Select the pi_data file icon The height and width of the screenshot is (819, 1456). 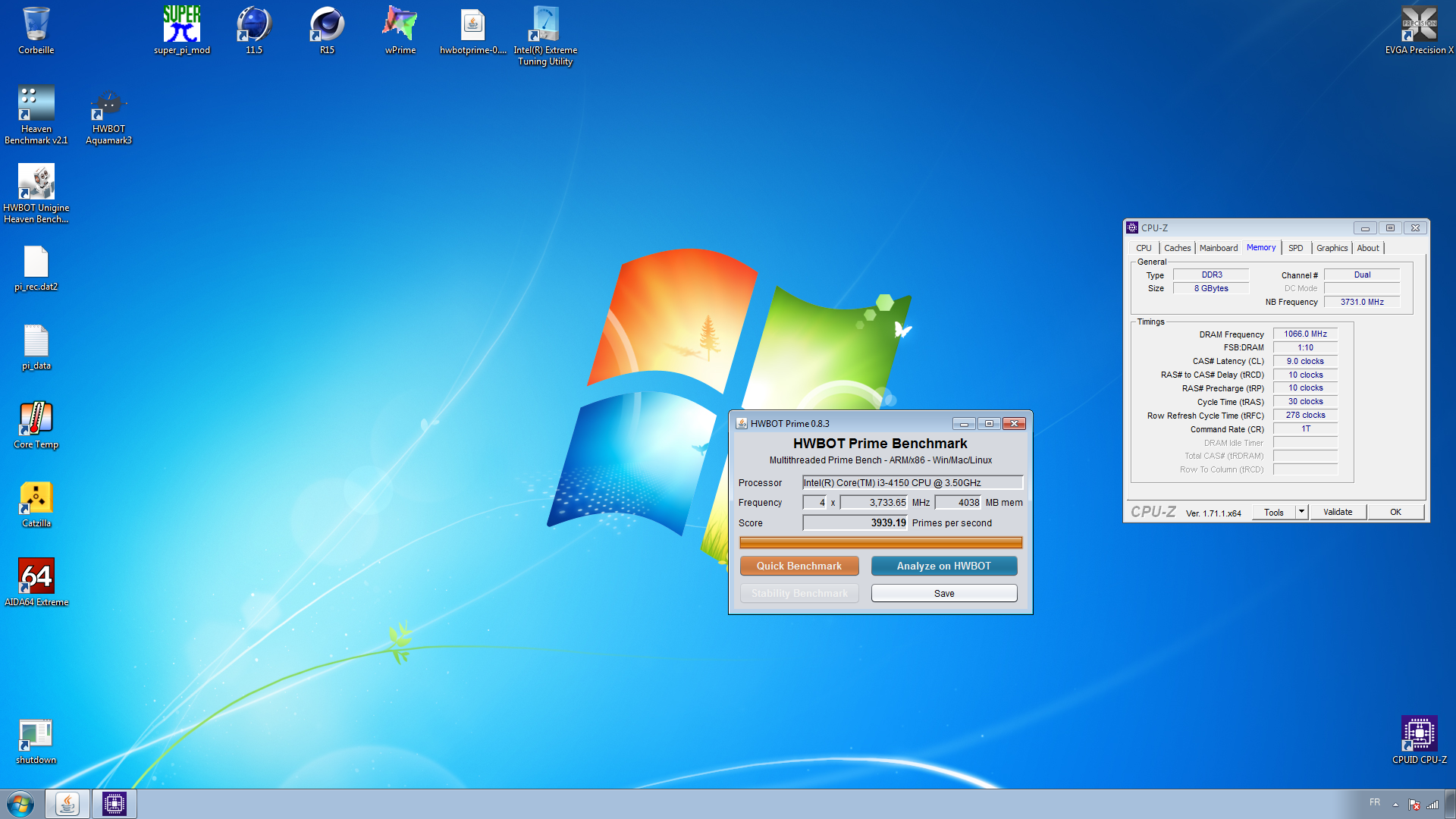[x=36, y=347]
